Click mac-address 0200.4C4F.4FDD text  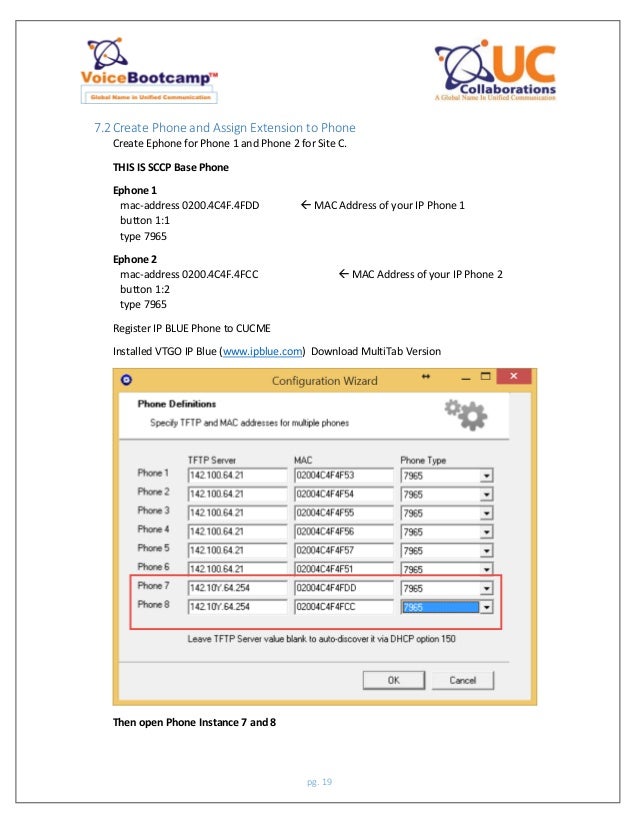190,205
